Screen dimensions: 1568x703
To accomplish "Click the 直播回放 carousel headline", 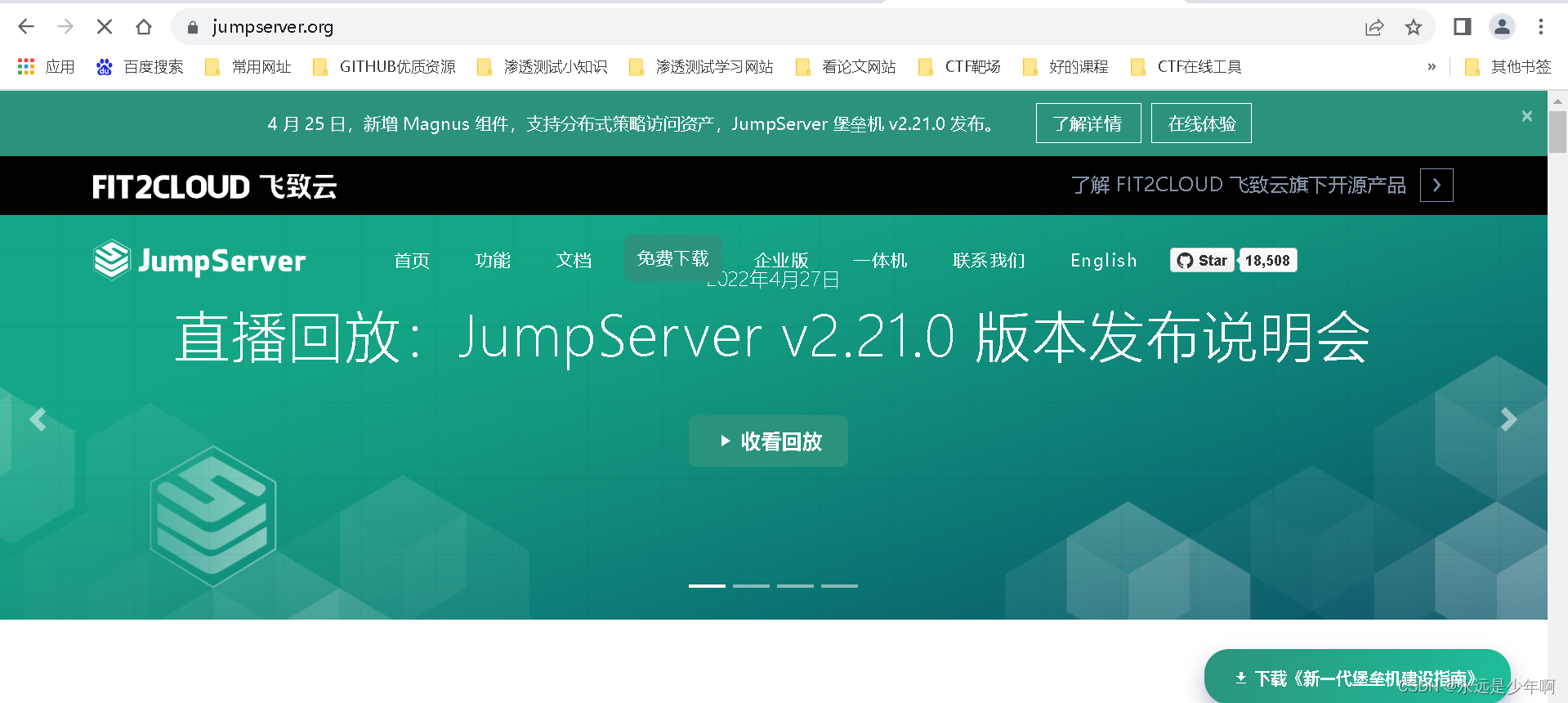I will pos(772,337).
